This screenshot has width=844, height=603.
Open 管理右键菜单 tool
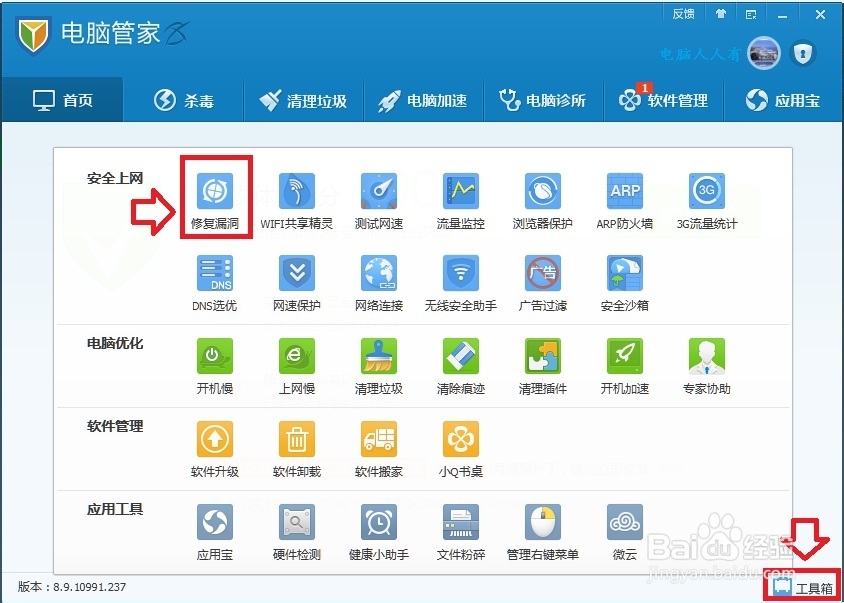click(x=543, y=532)
